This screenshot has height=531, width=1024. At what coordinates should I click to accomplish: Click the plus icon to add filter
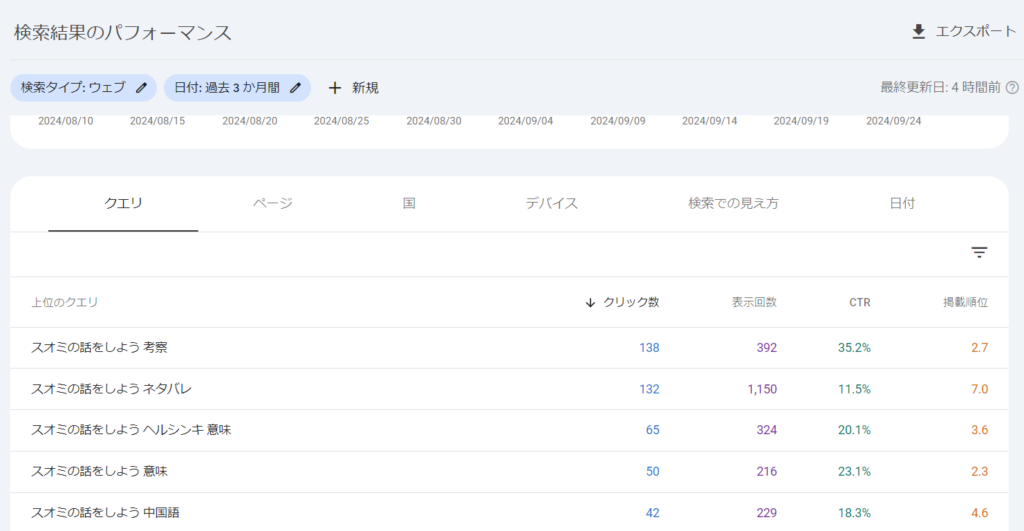tap(334, 88)
